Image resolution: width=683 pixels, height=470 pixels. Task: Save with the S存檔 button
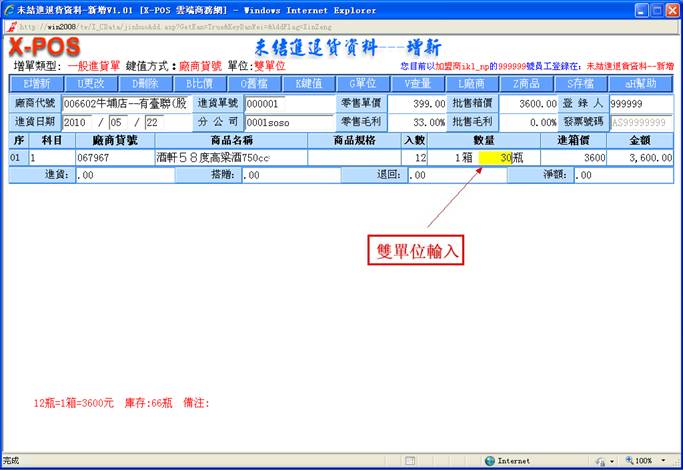(x=580, y=84)
